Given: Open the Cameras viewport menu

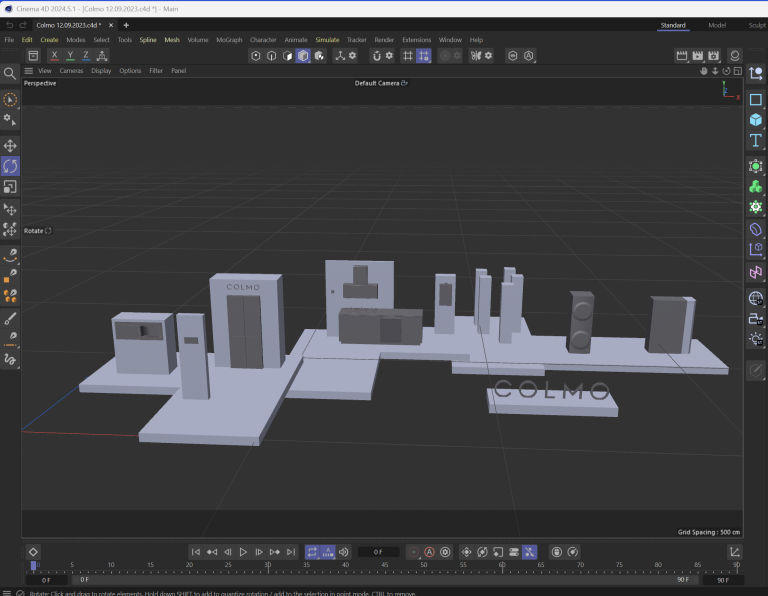Looking at the screenshot, I should 71,71.
